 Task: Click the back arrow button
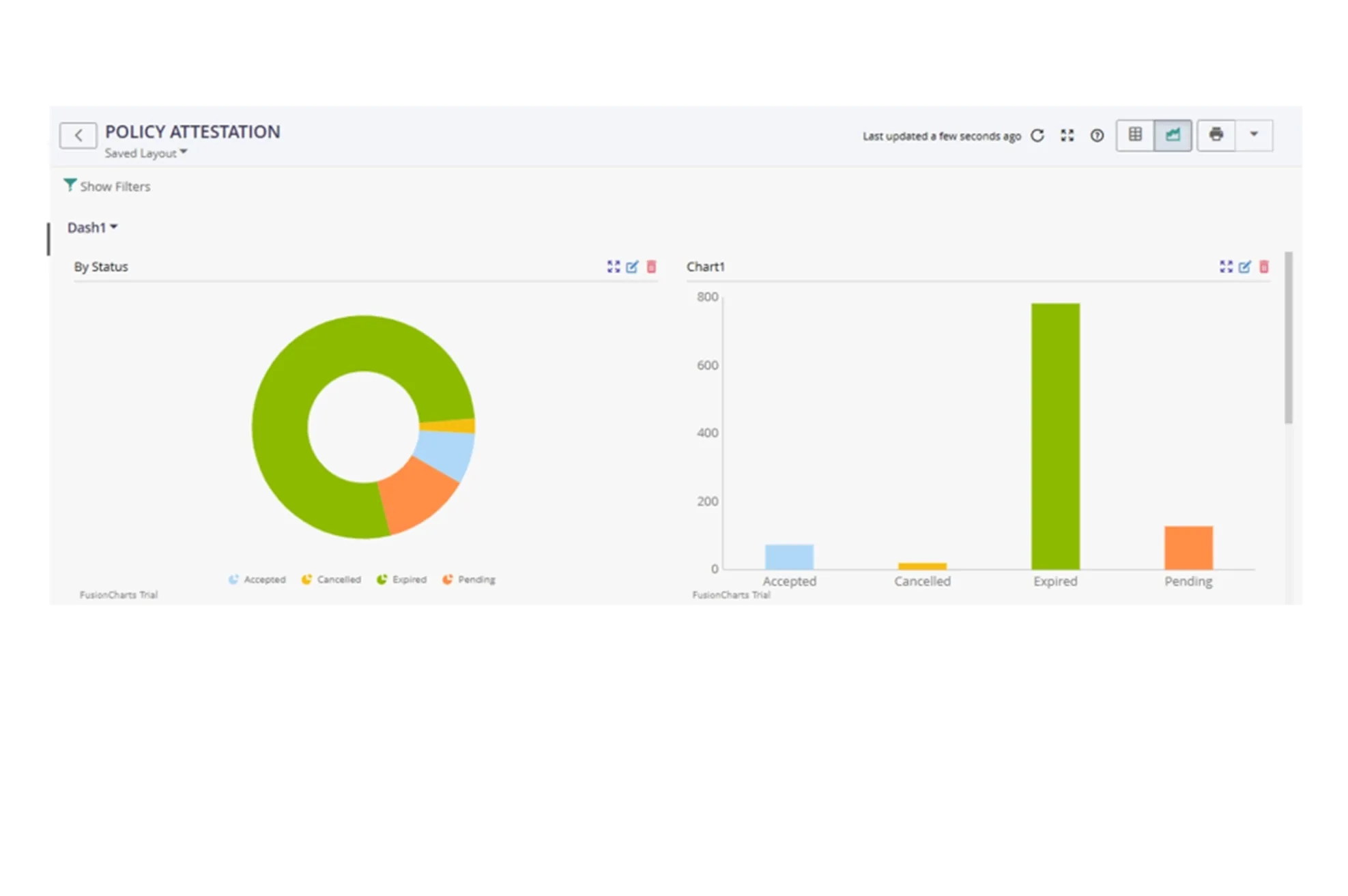[78, 135]
